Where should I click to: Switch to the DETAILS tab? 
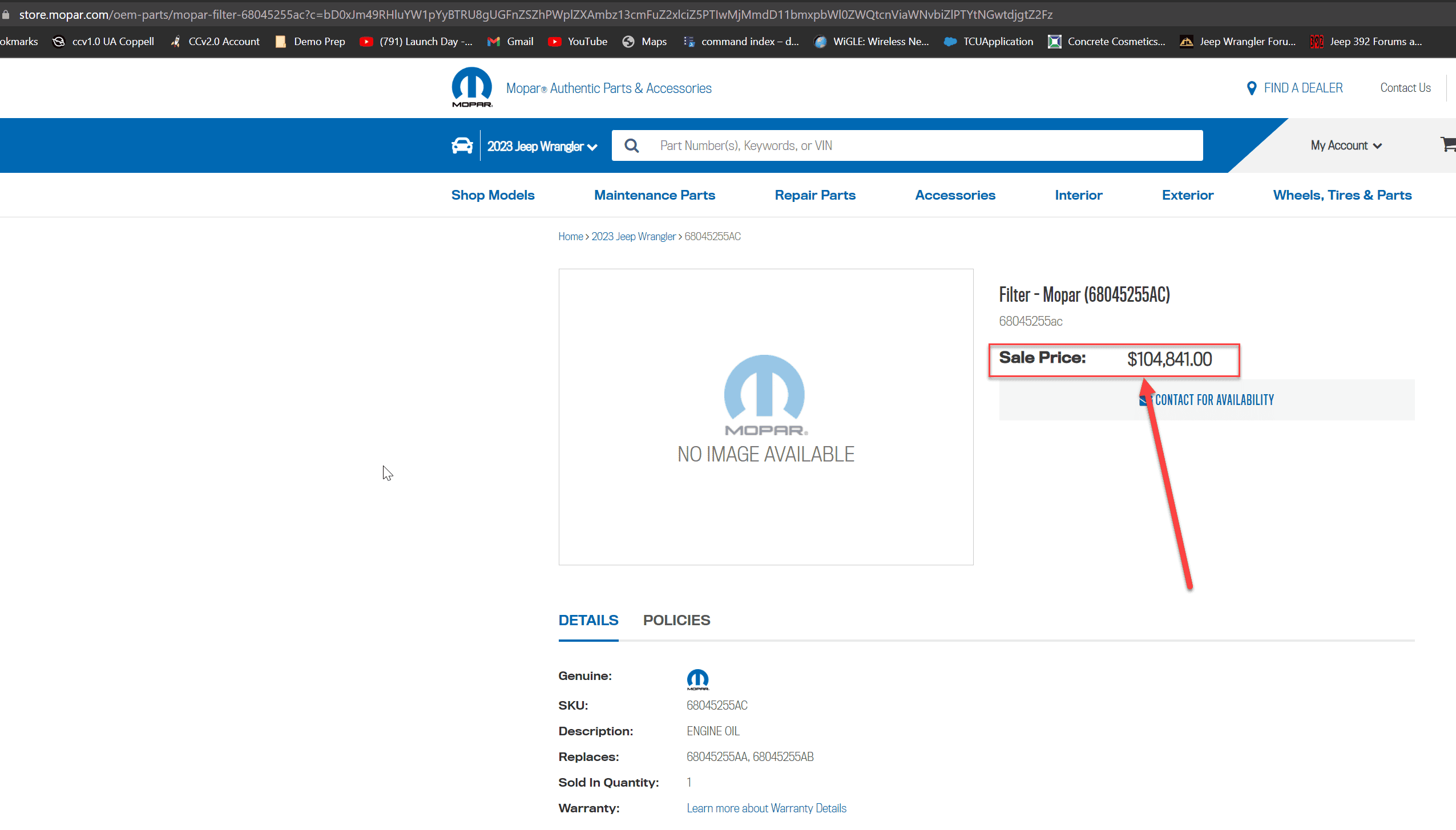588,621
